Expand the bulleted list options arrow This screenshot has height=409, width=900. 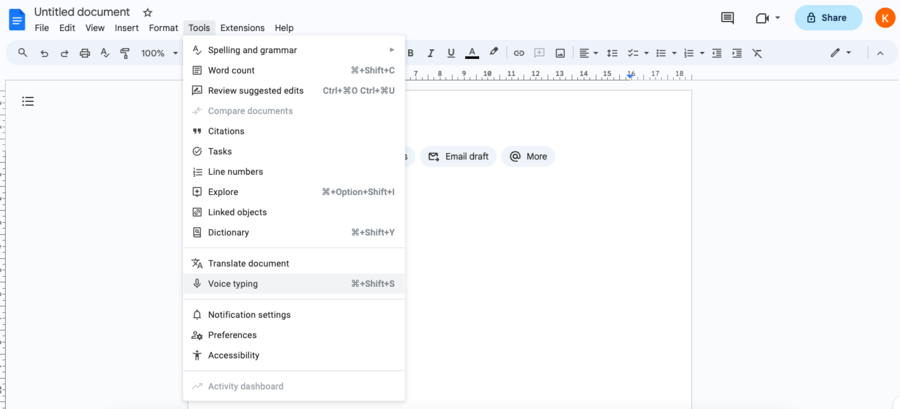674,53
